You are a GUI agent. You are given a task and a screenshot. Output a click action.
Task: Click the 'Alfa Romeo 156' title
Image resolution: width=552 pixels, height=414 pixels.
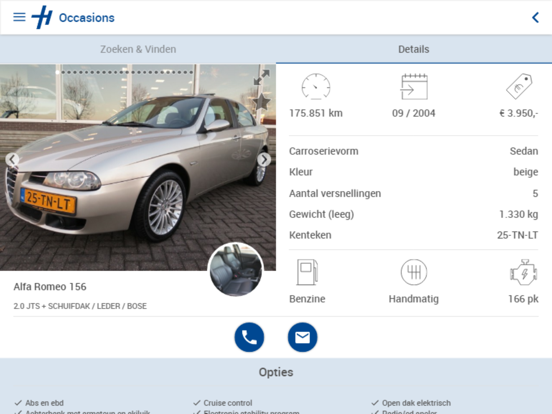(x=50, y=287)
